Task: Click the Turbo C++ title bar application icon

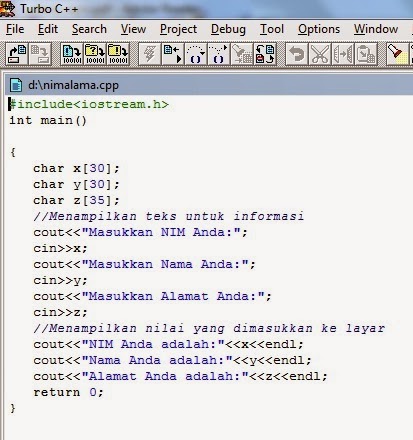Action: click(x=7, y=8)
